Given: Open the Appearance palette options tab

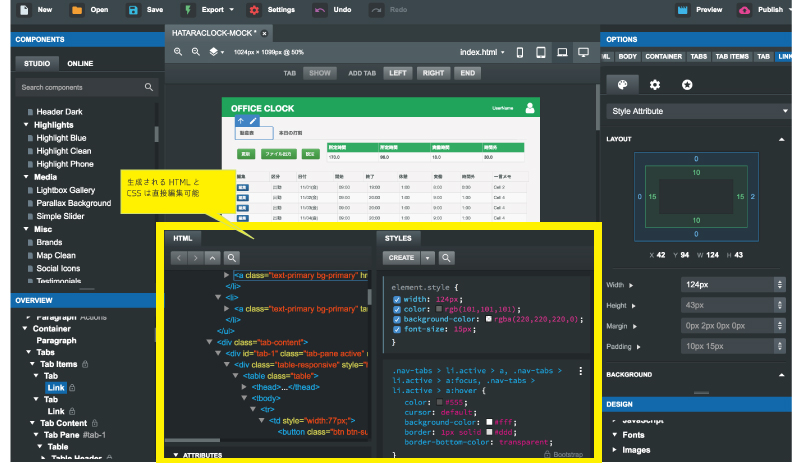Looking at the screenshot, I should pos(622,85).
